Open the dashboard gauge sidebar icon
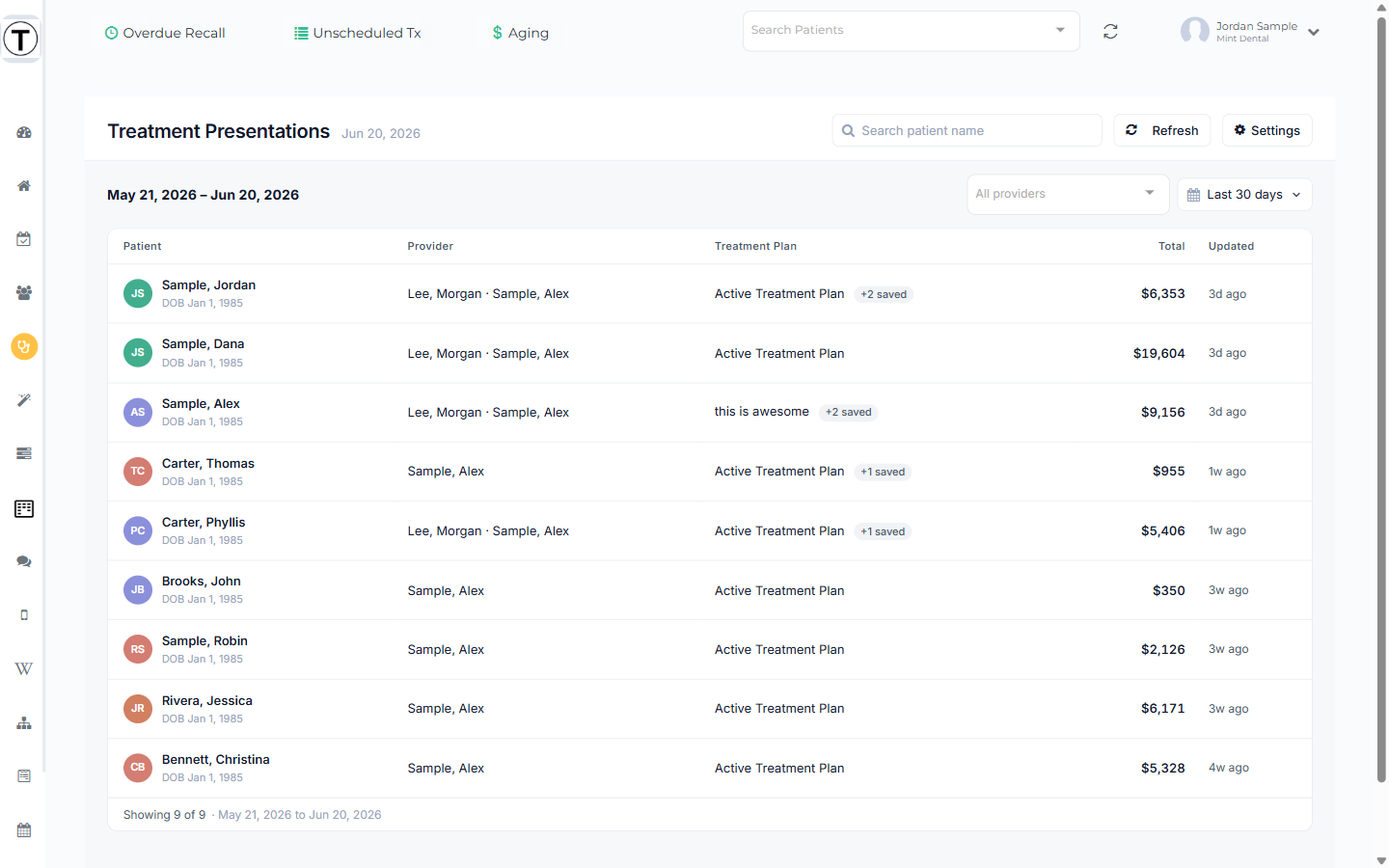 [24, 132]
